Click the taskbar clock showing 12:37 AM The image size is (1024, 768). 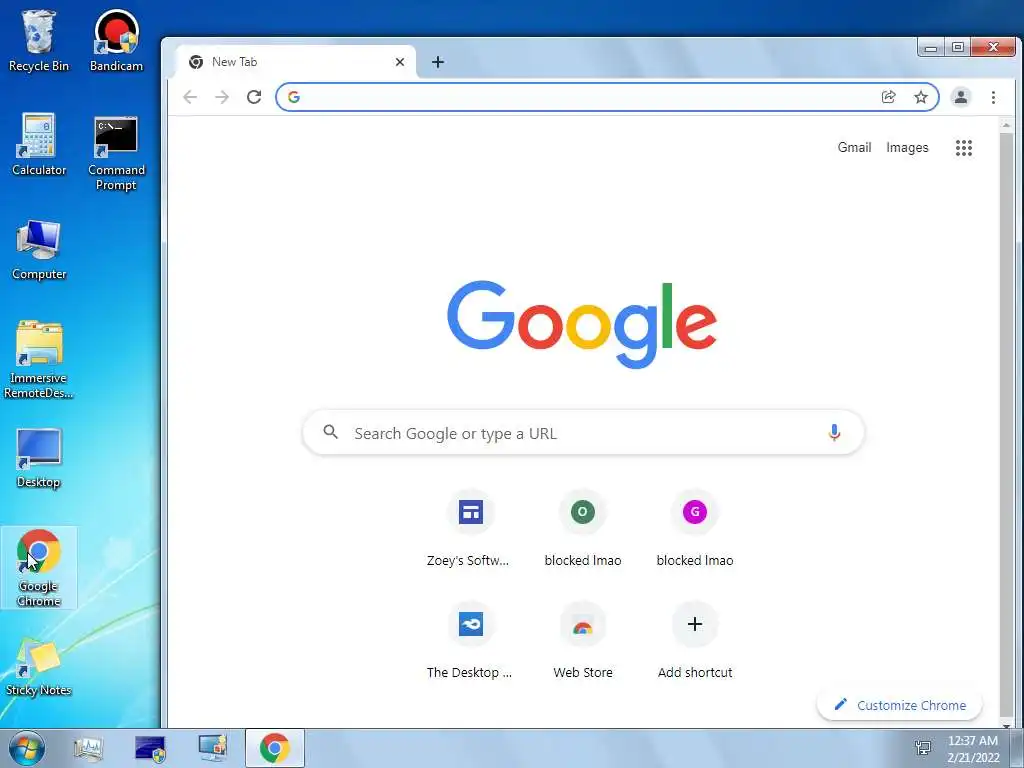tap(973, 749)
